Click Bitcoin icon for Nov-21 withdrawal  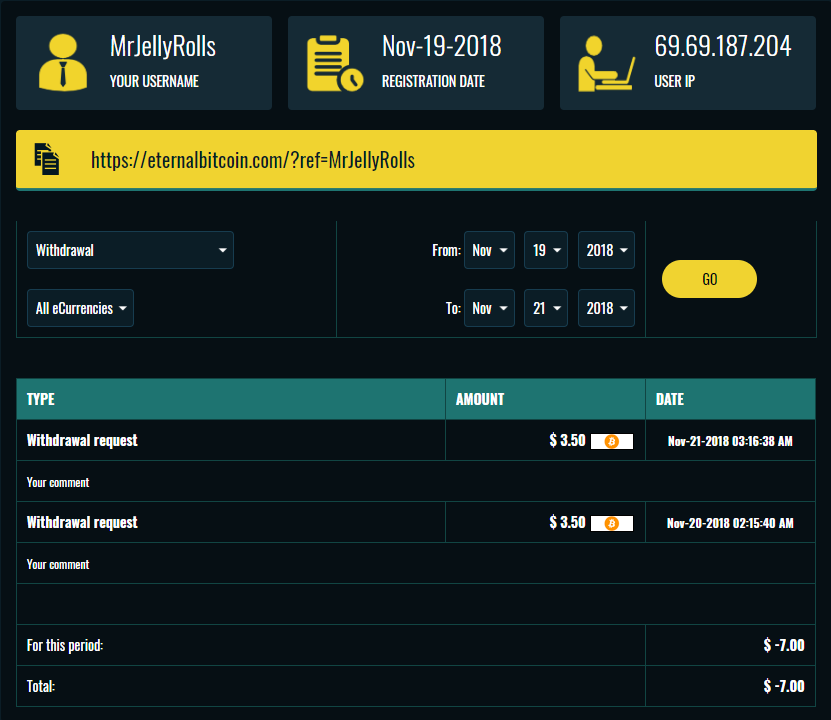coord(612,441)
